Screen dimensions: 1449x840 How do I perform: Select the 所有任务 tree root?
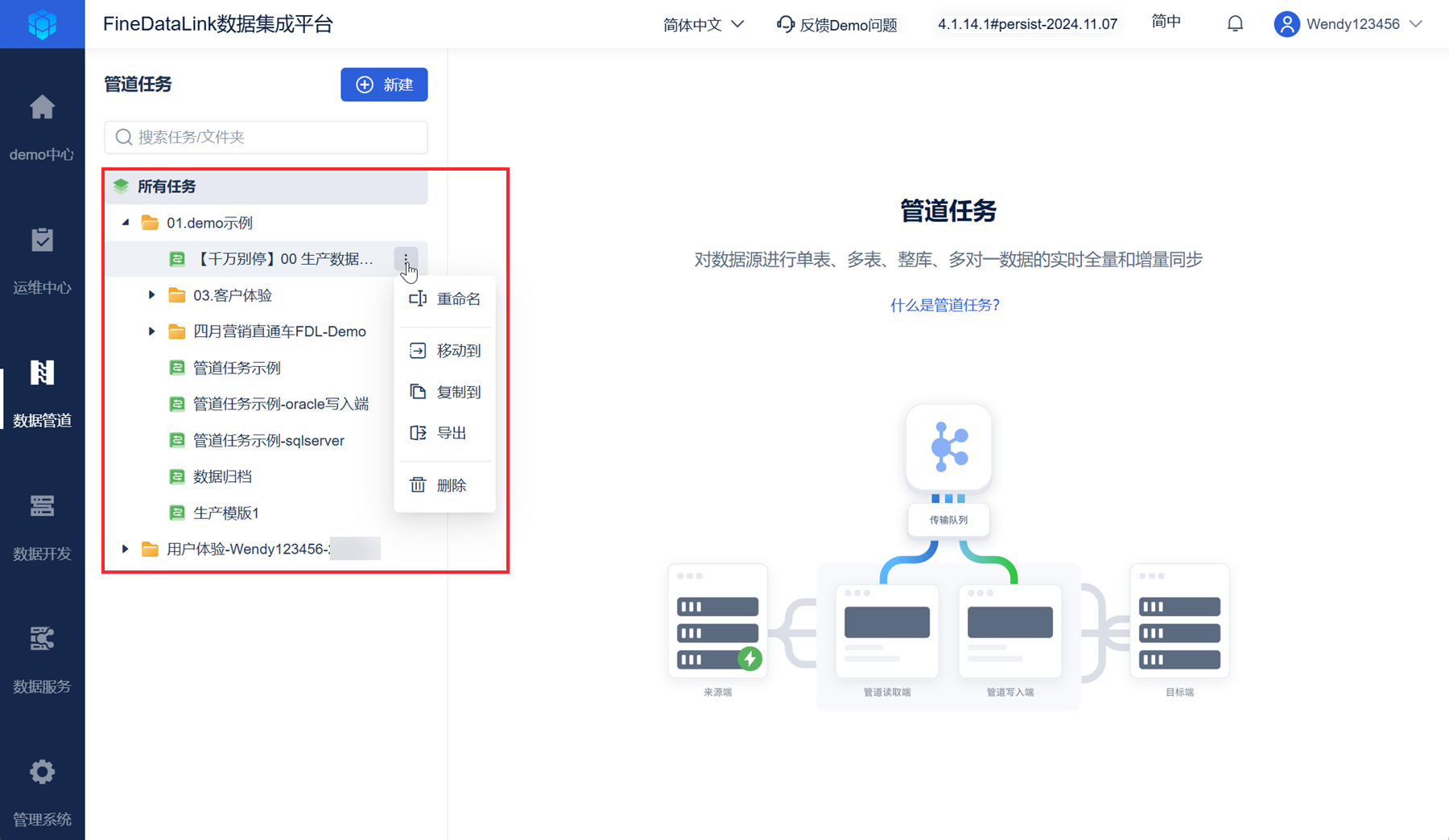(x=266, y=187)
